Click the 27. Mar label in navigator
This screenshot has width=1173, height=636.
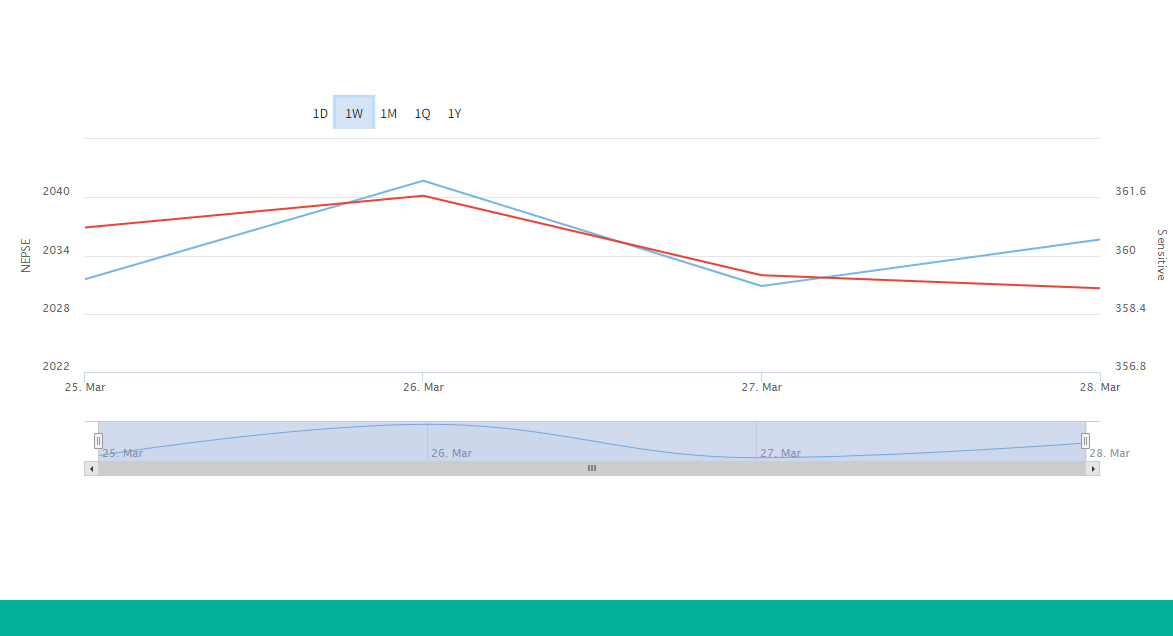(780, 453)
